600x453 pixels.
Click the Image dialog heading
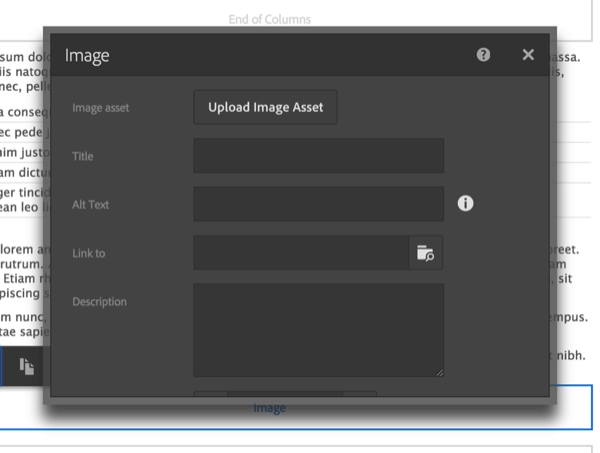(87, 56)
